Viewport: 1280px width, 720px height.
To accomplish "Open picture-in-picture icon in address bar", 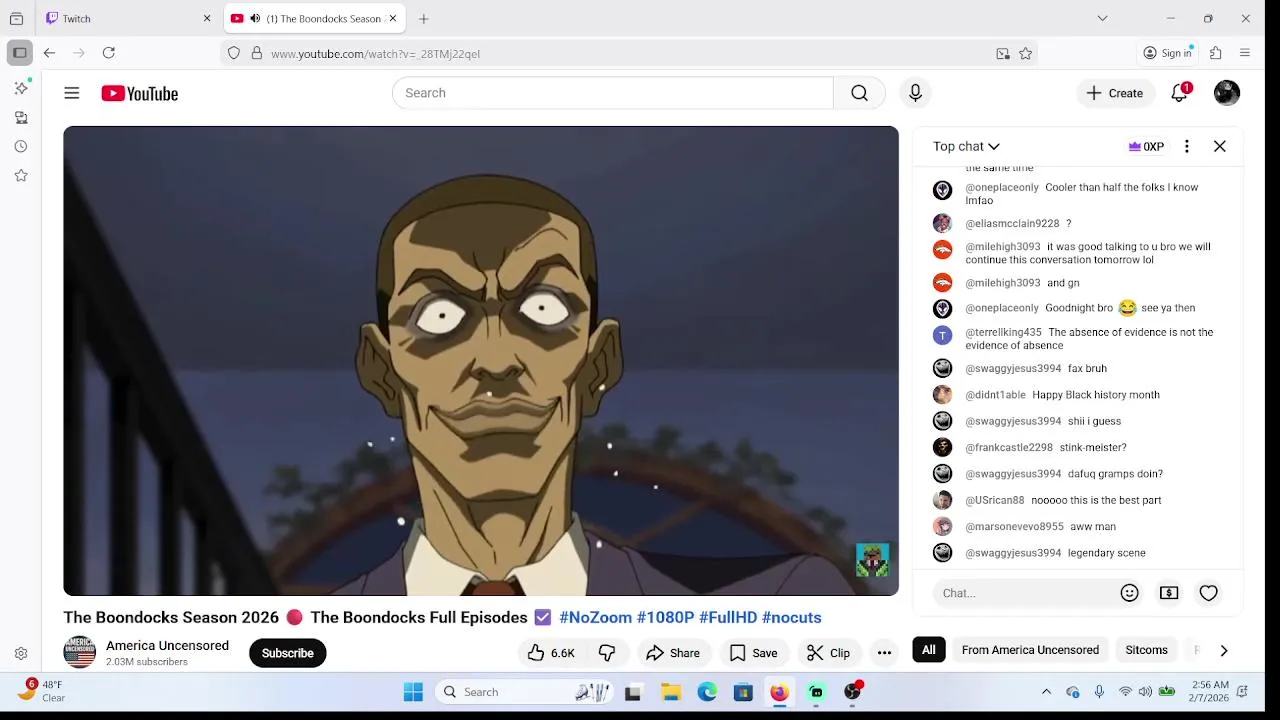I will click(1003, 54).
